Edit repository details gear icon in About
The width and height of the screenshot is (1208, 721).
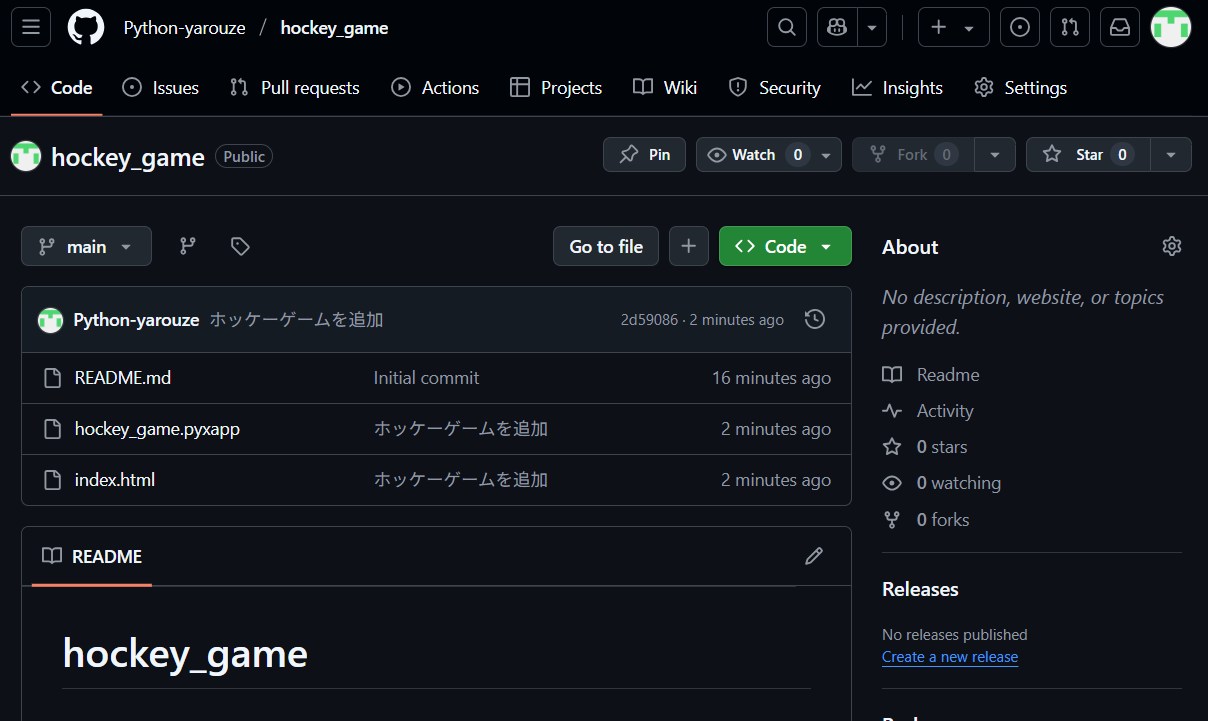click(x=1172, y=246)
